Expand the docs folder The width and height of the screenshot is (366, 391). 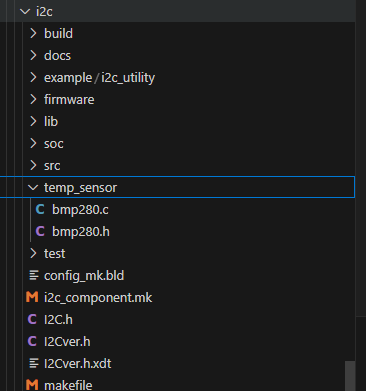tap(57, 55)
